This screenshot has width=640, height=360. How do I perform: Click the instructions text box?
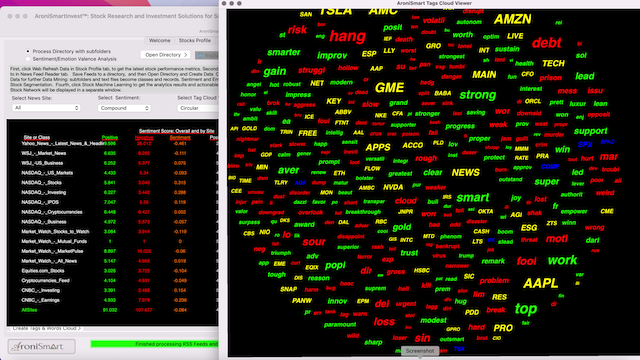coord(114,80)
